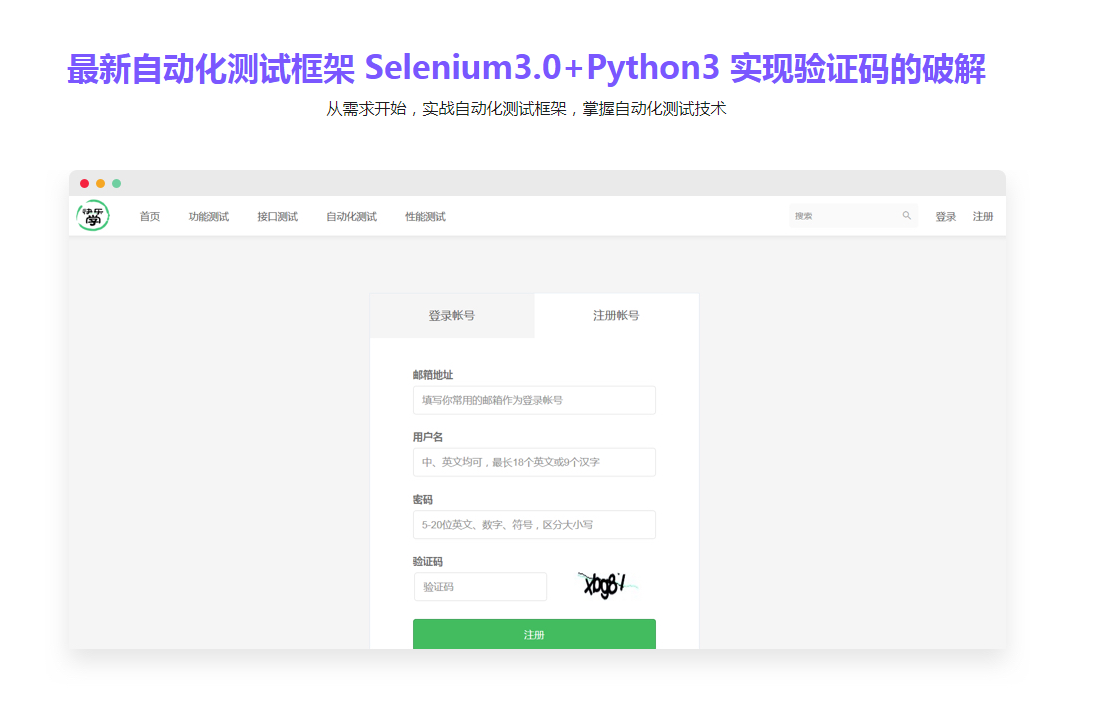Click the 邮箱地址 email input field
This screenshot has width=1093, height=719.
[534, 400]
